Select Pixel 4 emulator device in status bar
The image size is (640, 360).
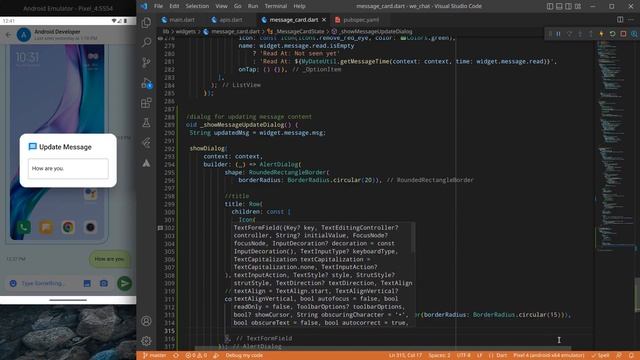(549, 356)
